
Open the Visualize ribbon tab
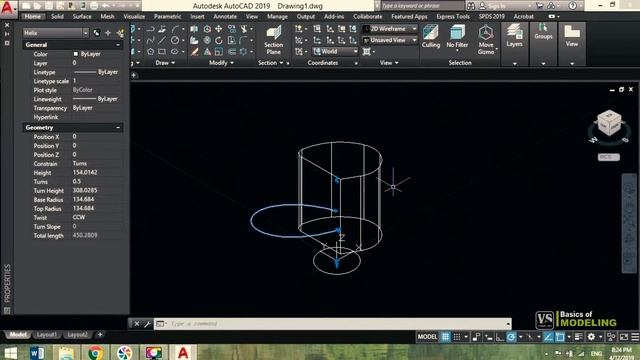click(x=134, y=16)
